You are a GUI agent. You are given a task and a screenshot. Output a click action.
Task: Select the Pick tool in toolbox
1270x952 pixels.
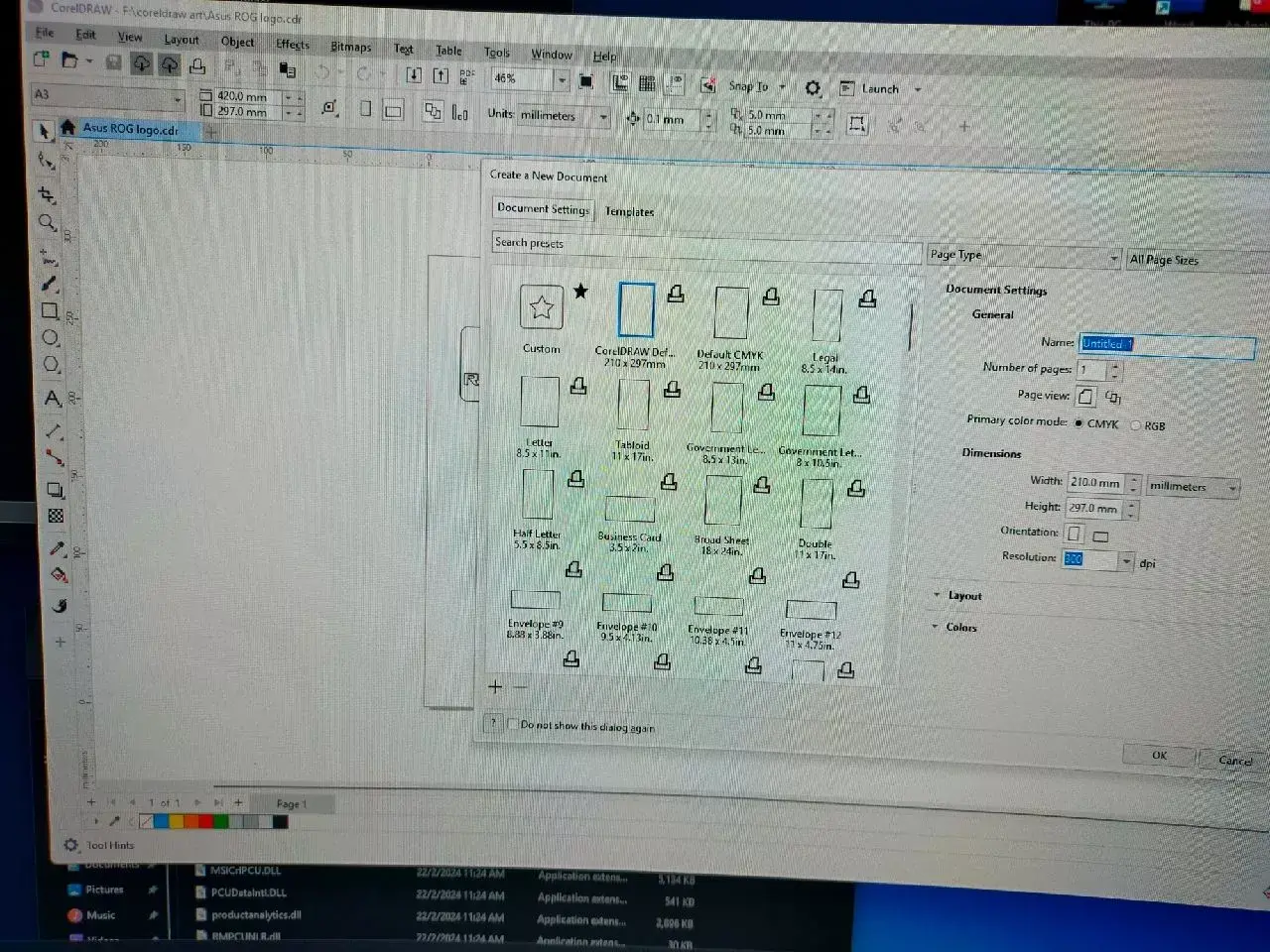click(43, 131)
